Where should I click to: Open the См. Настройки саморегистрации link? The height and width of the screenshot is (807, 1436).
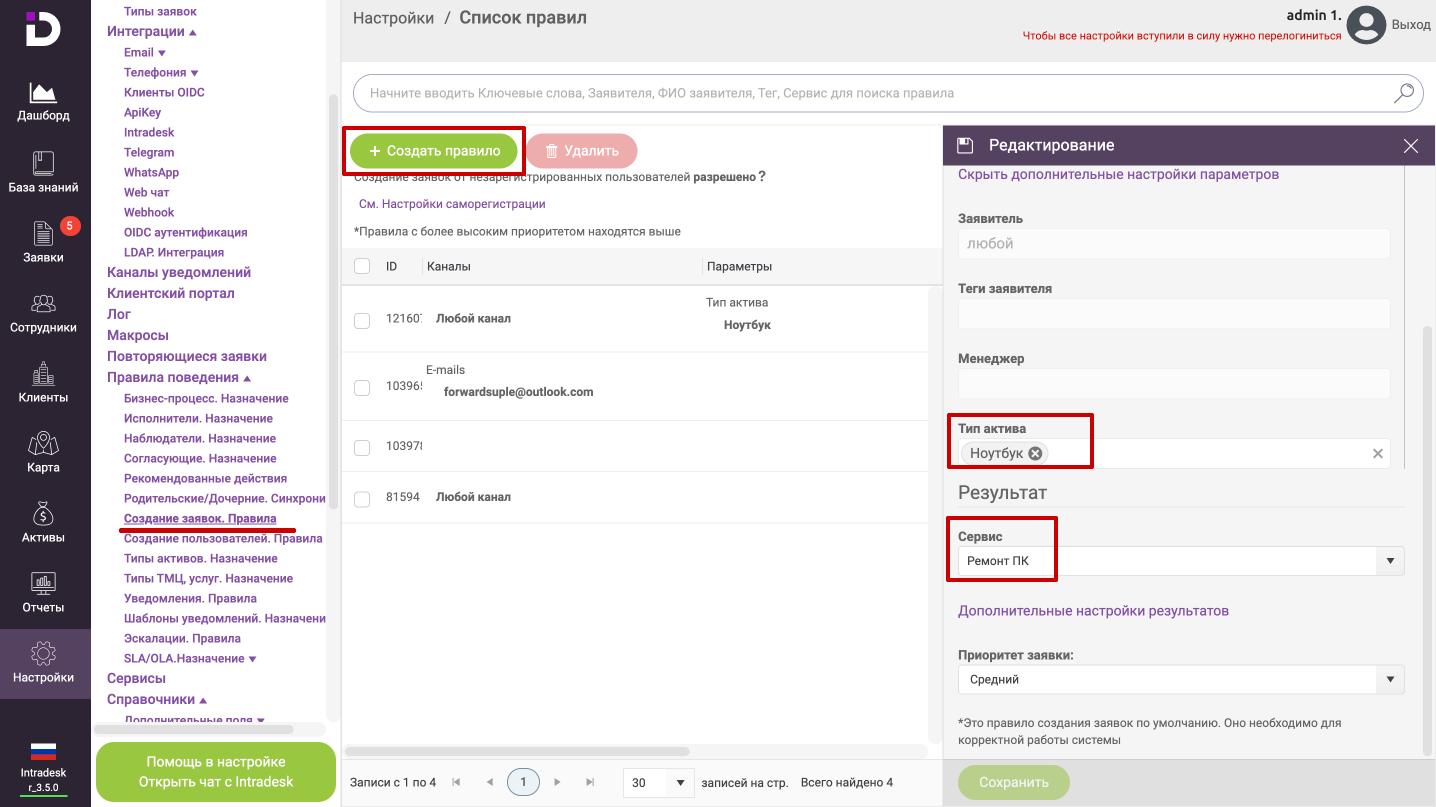click(x=452, y=204)
